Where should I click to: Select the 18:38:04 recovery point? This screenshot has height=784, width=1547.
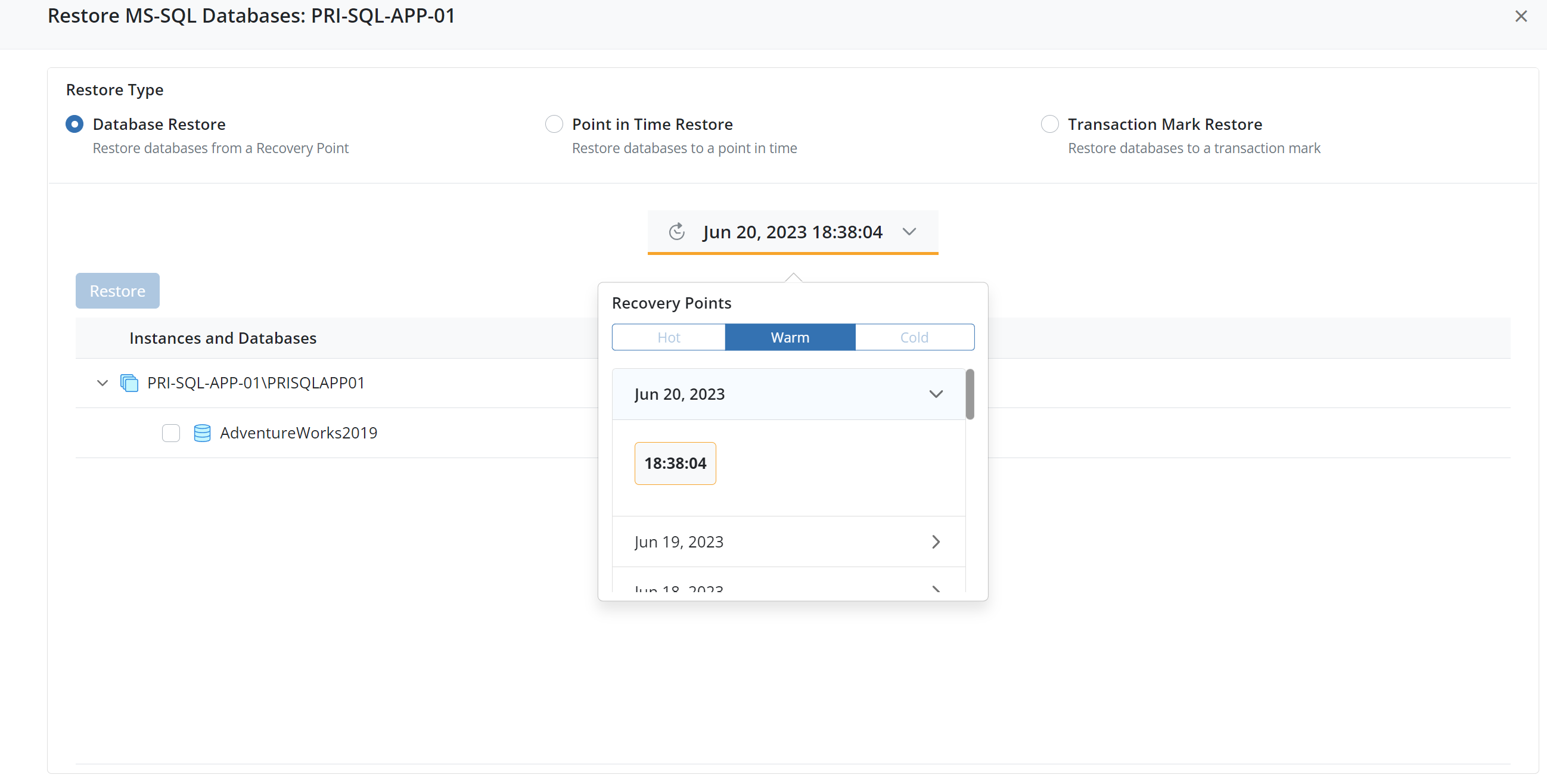pos(675,463)
